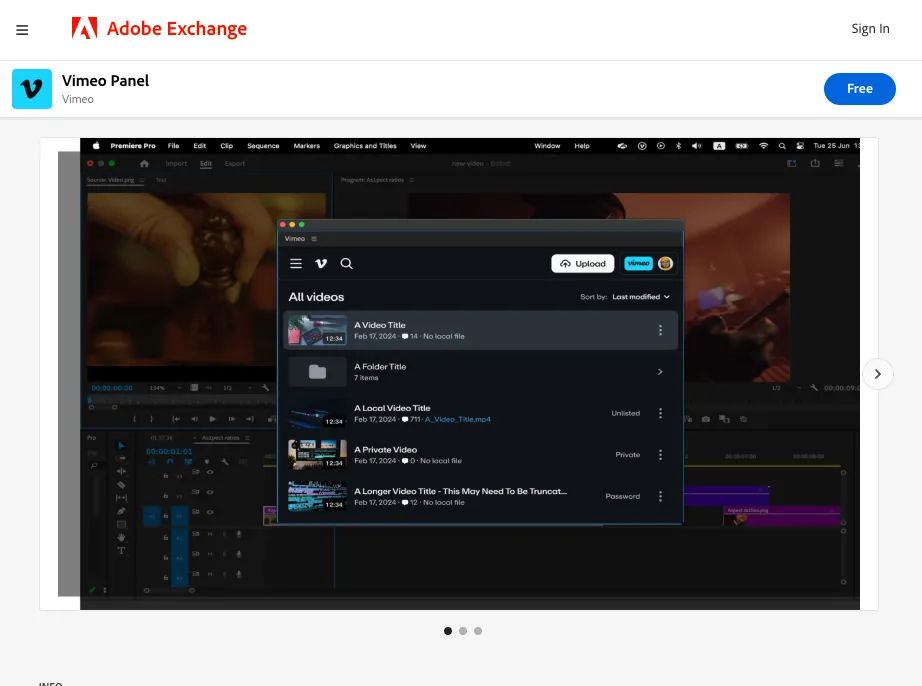The image size is (922, 686).
Task: Click the red Adobe logo icon
Action: tap(84, 28)
